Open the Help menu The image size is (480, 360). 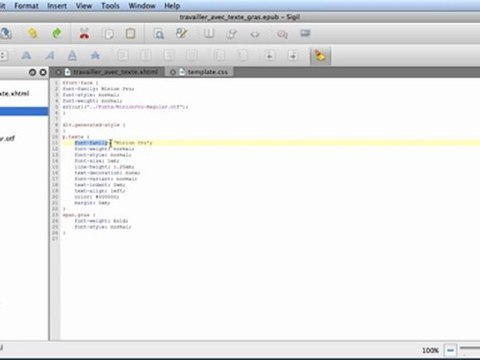coord(172,6)
